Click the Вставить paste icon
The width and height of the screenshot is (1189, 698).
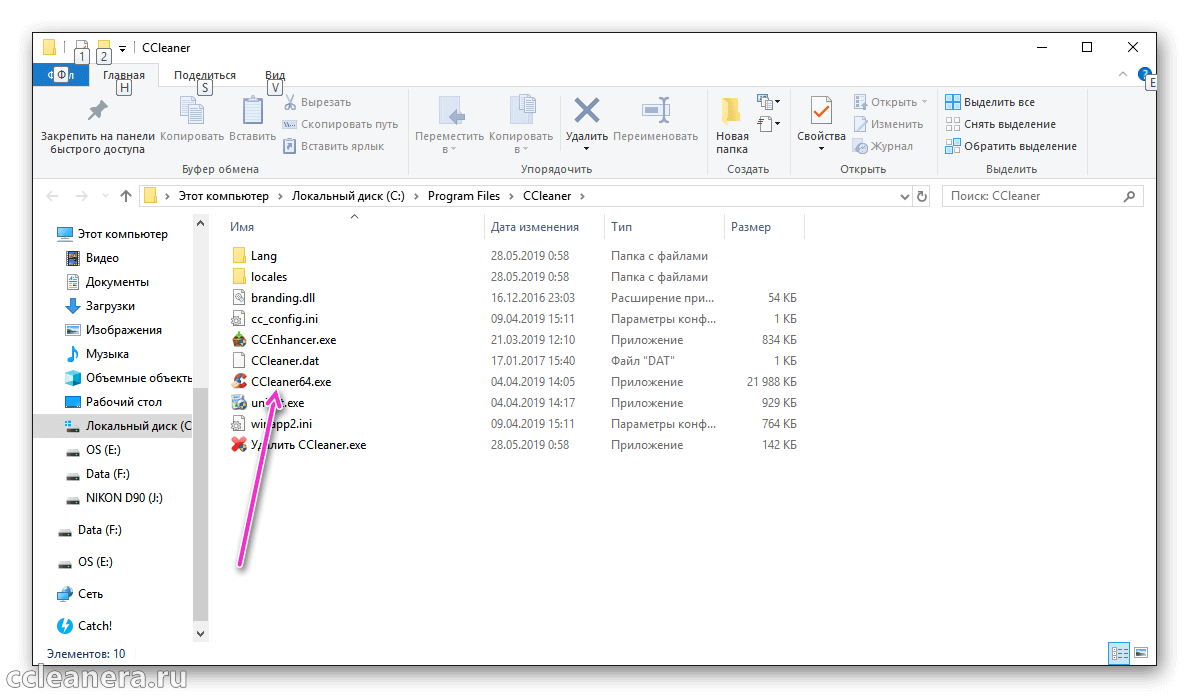pyautogui.click(x=253, y=111)
